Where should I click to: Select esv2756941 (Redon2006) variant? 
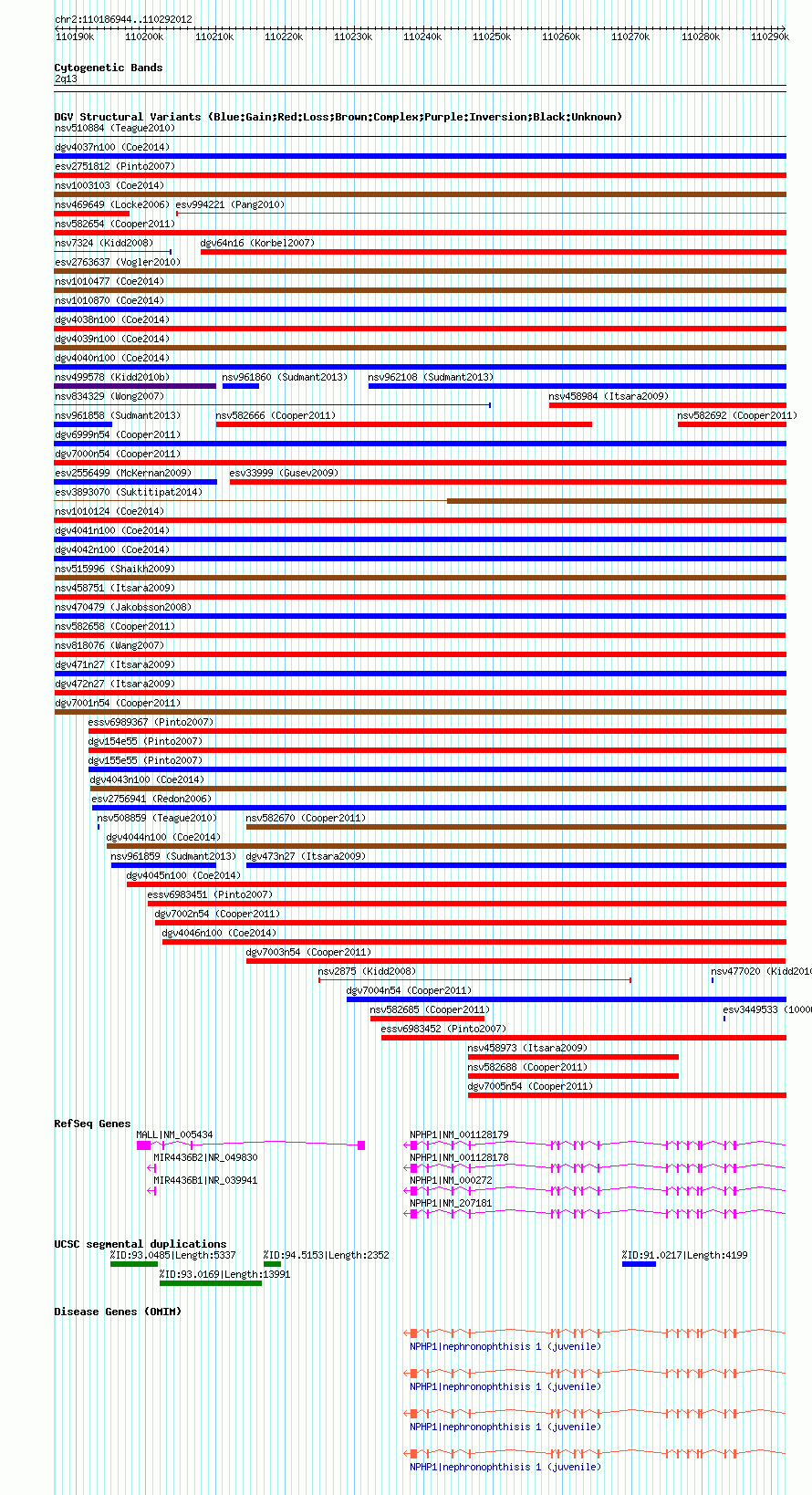(151, 799)
